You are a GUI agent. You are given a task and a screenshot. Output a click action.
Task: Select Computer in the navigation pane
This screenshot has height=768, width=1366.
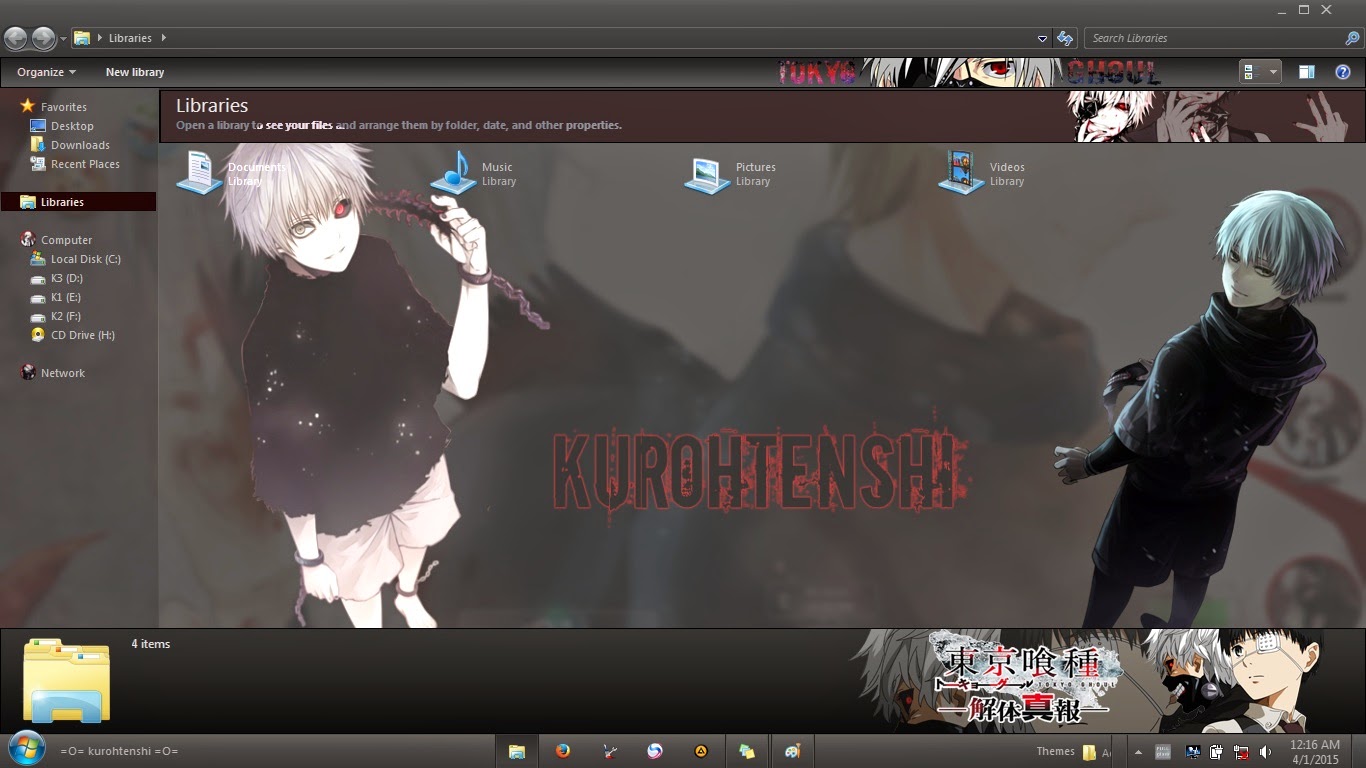point(66,240)
